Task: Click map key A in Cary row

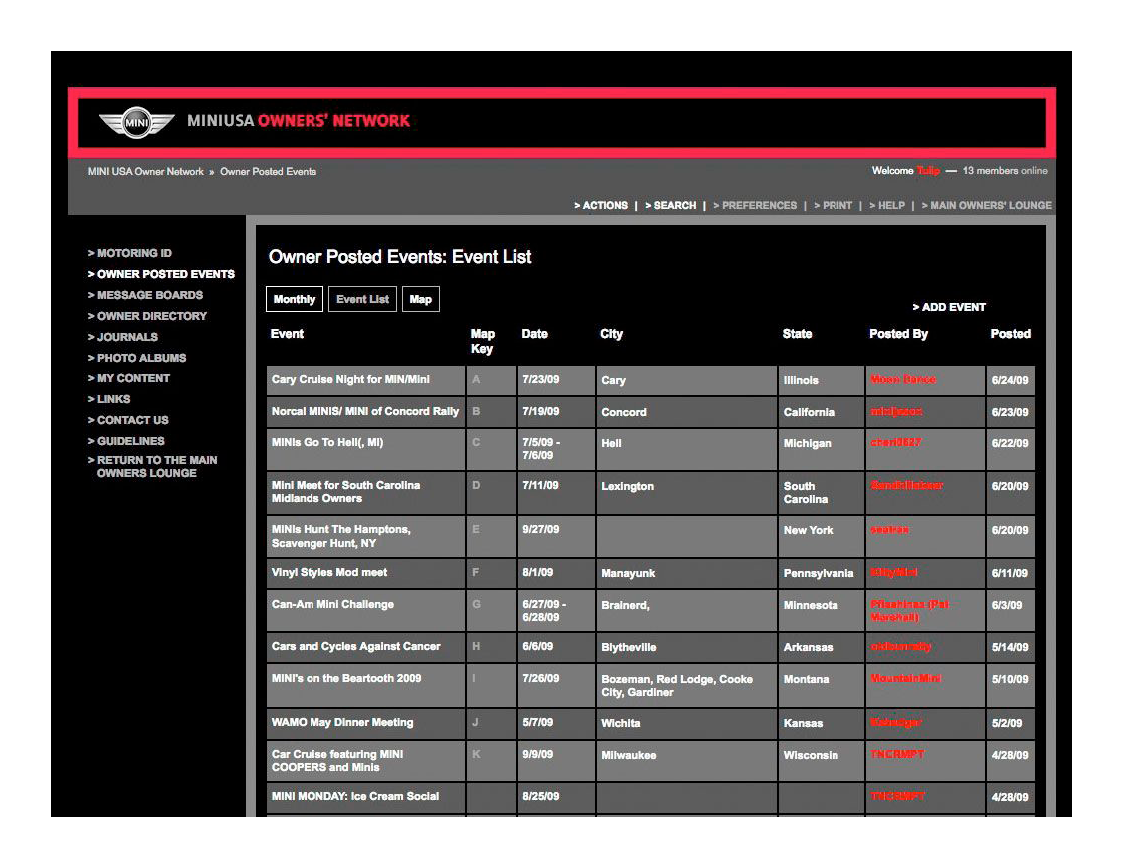Action: pos(476,379)
